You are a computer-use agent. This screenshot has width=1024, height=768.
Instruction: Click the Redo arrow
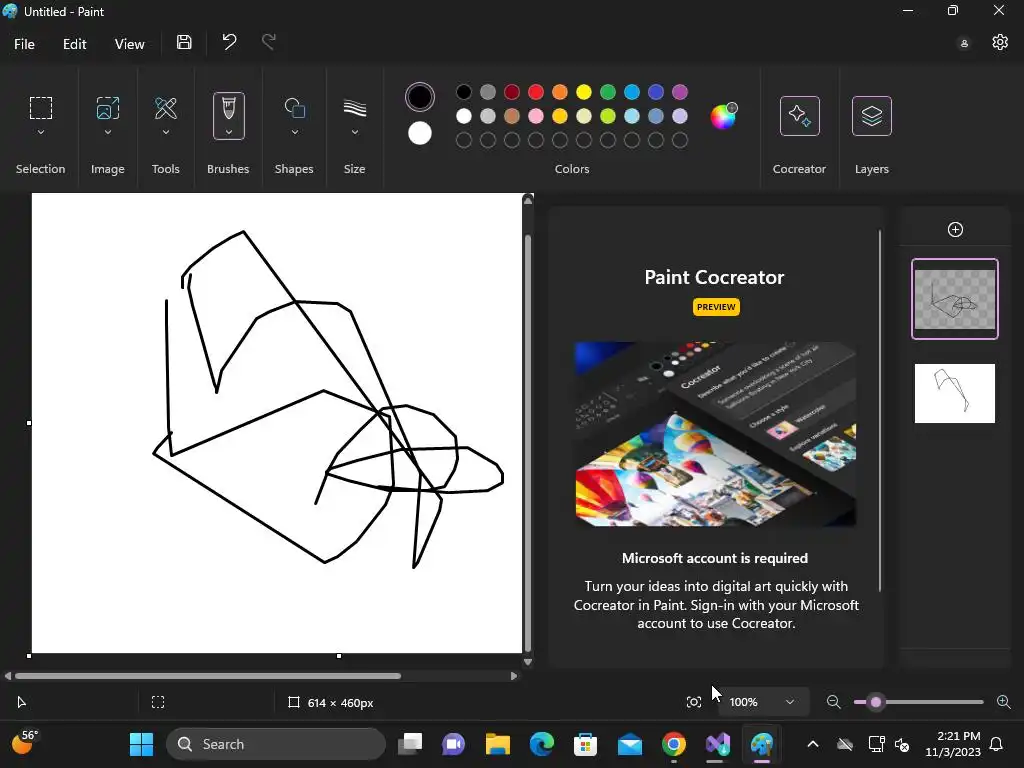(269, 42)
